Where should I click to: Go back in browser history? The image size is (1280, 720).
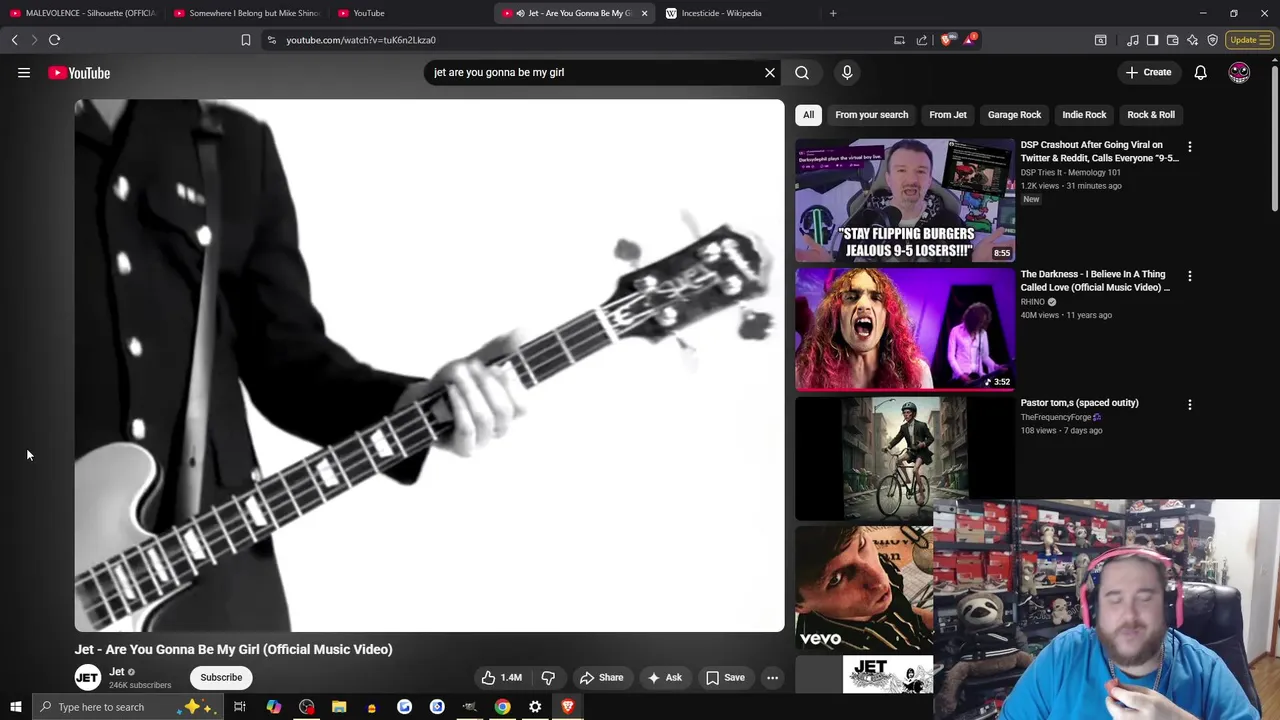click(14, 40)
